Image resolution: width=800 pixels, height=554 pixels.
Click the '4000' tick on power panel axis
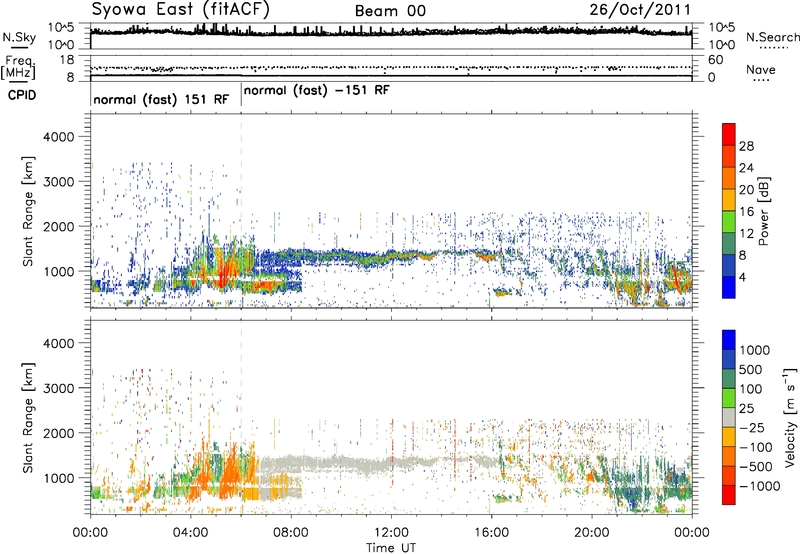coord(58,137)
